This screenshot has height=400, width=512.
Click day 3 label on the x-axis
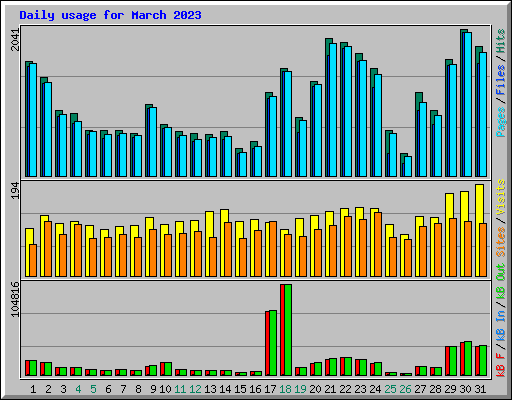click(63, 389)
